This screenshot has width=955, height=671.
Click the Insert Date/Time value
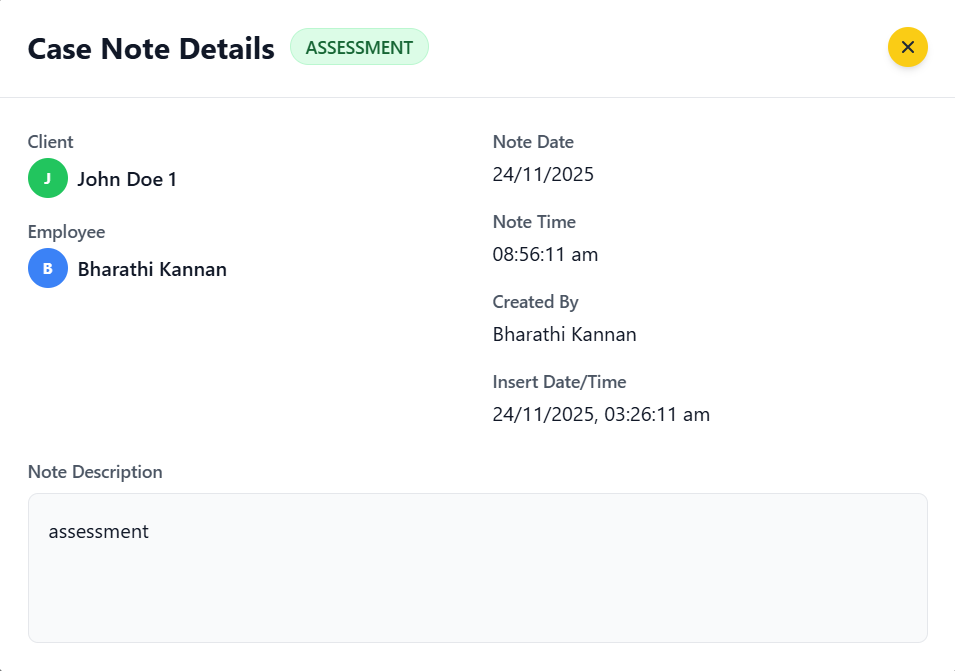click(601, 415)
